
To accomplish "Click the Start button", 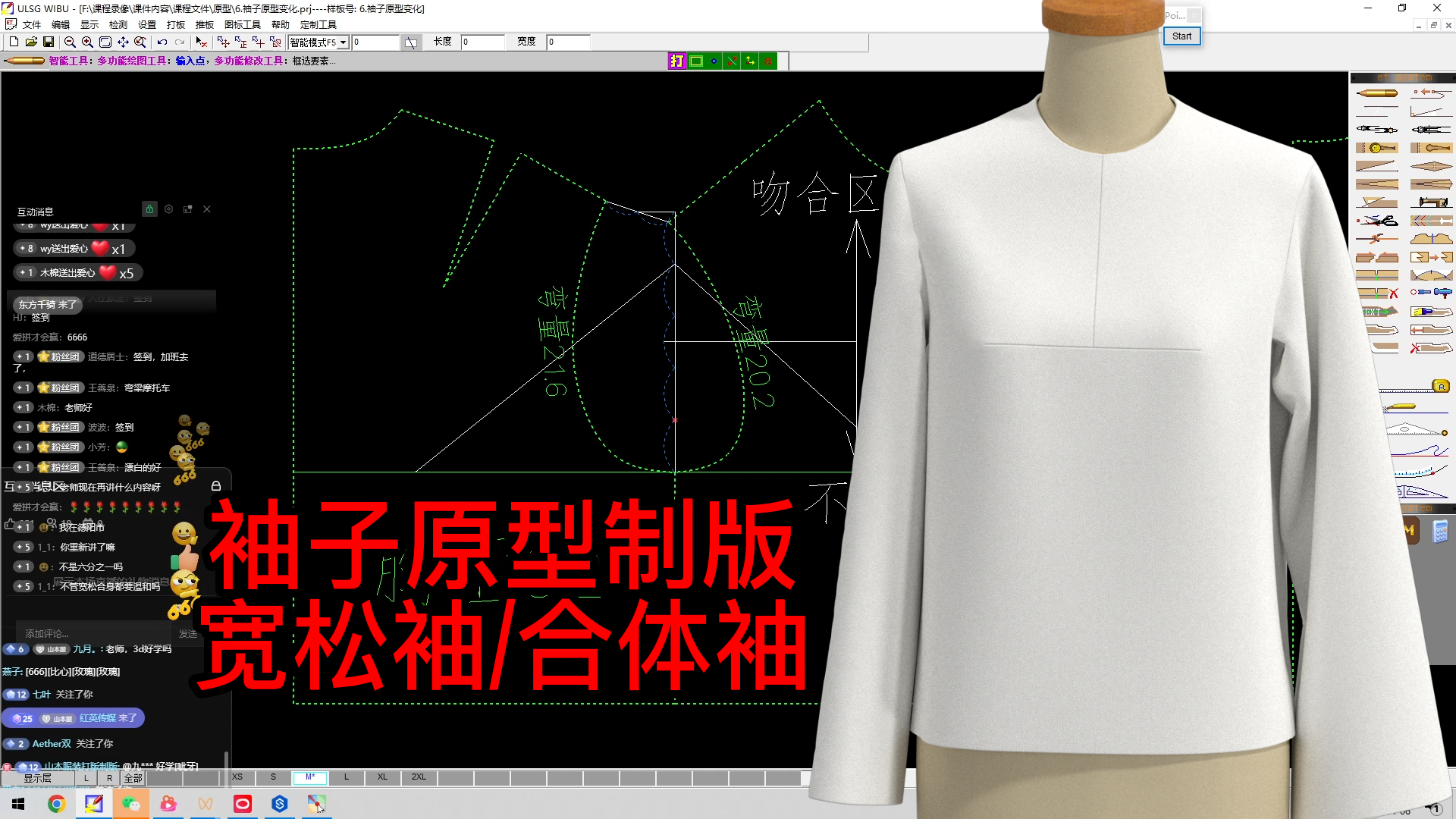I will [x=1181, y=36].
